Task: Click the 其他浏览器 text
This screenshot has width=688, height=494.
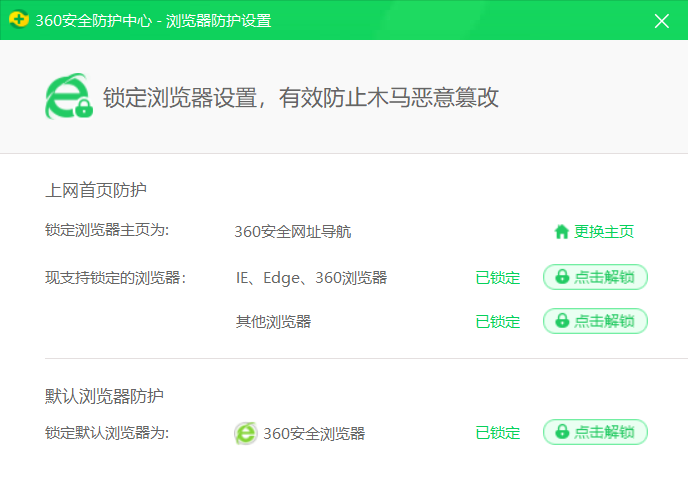Action: tap(273, 322)
